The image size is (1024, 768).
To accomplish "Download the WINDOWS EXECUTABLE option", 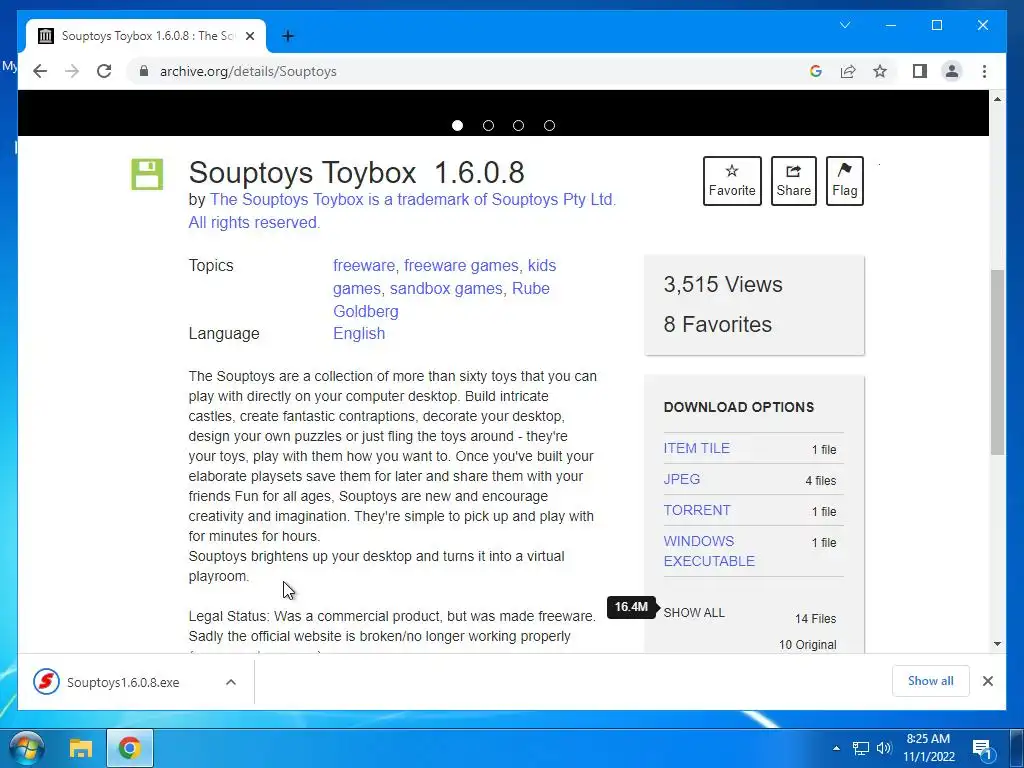I will pyautogui.click(x=709, y=551).
